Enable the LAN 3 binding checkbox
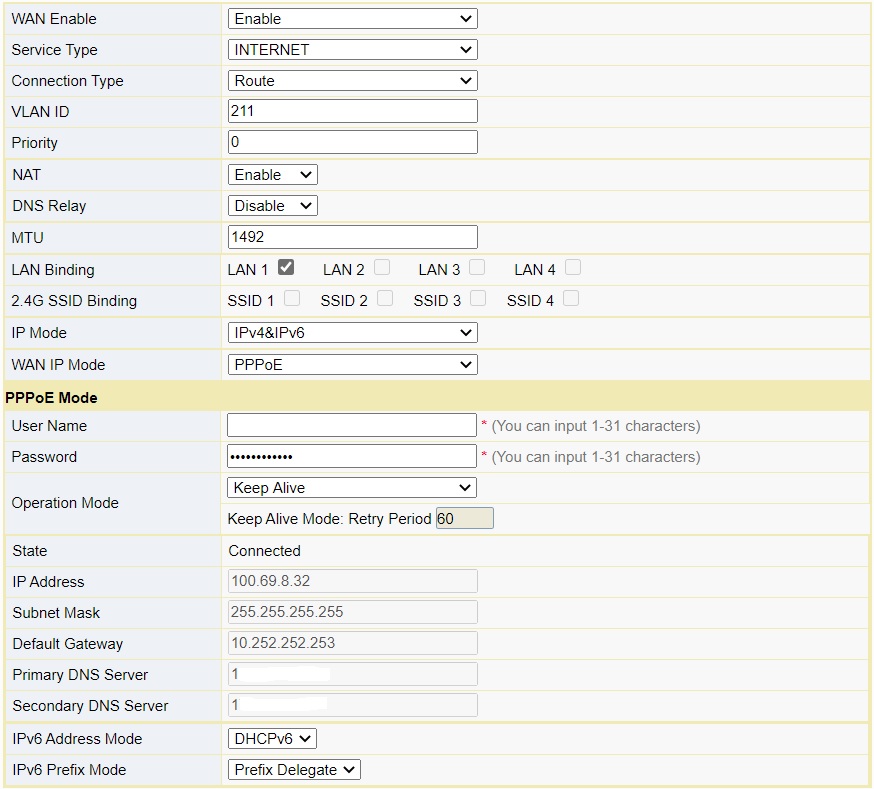The width and height of the screenshot is (874, 789). (x=477, y=268)
